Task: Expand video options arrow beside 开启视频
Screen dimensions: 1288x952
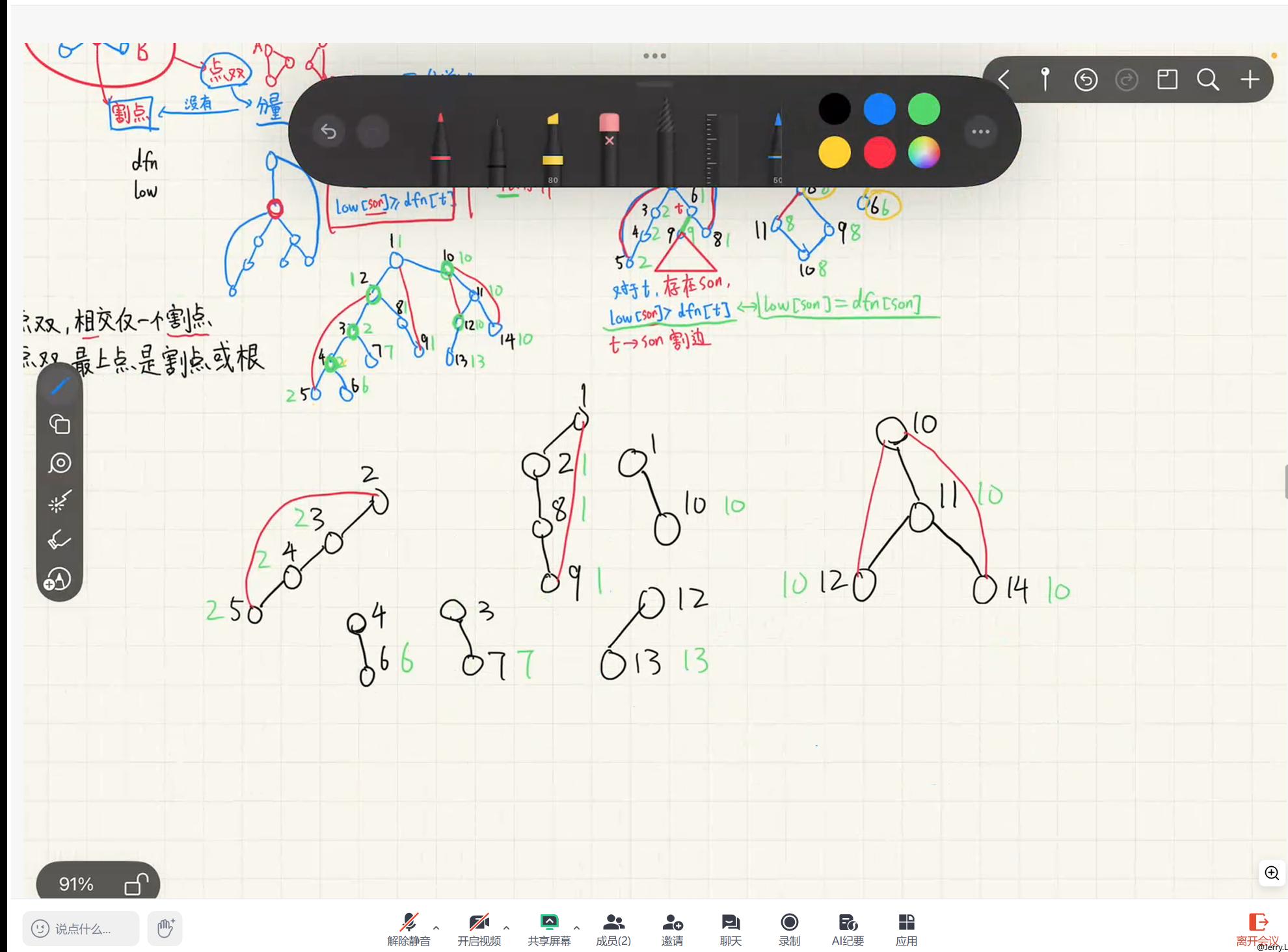Action: (x=507, y=928)
